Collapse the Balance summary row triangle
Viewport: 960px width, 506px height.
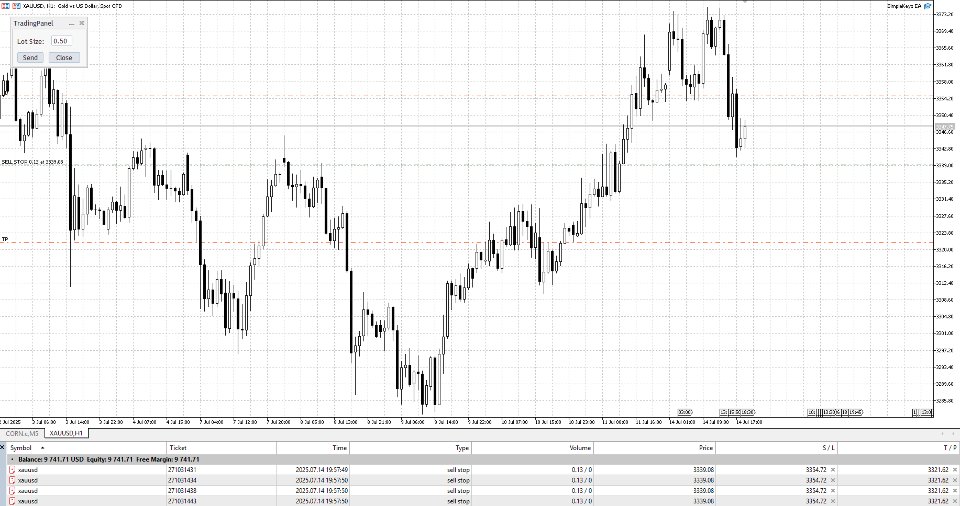pos(12,459)
